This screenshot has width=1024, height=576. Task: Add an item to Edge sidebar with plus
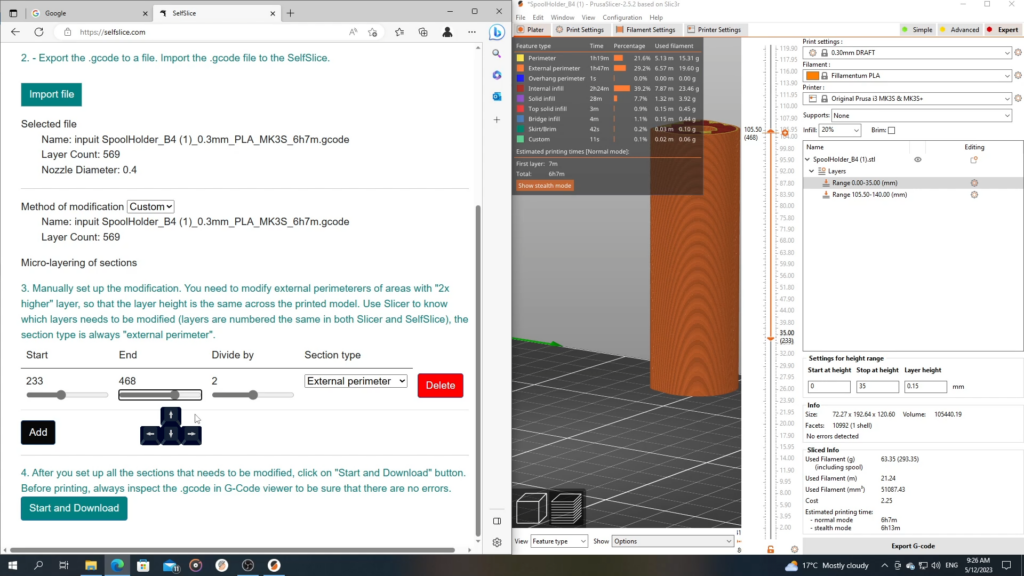(x=497, y=120)
